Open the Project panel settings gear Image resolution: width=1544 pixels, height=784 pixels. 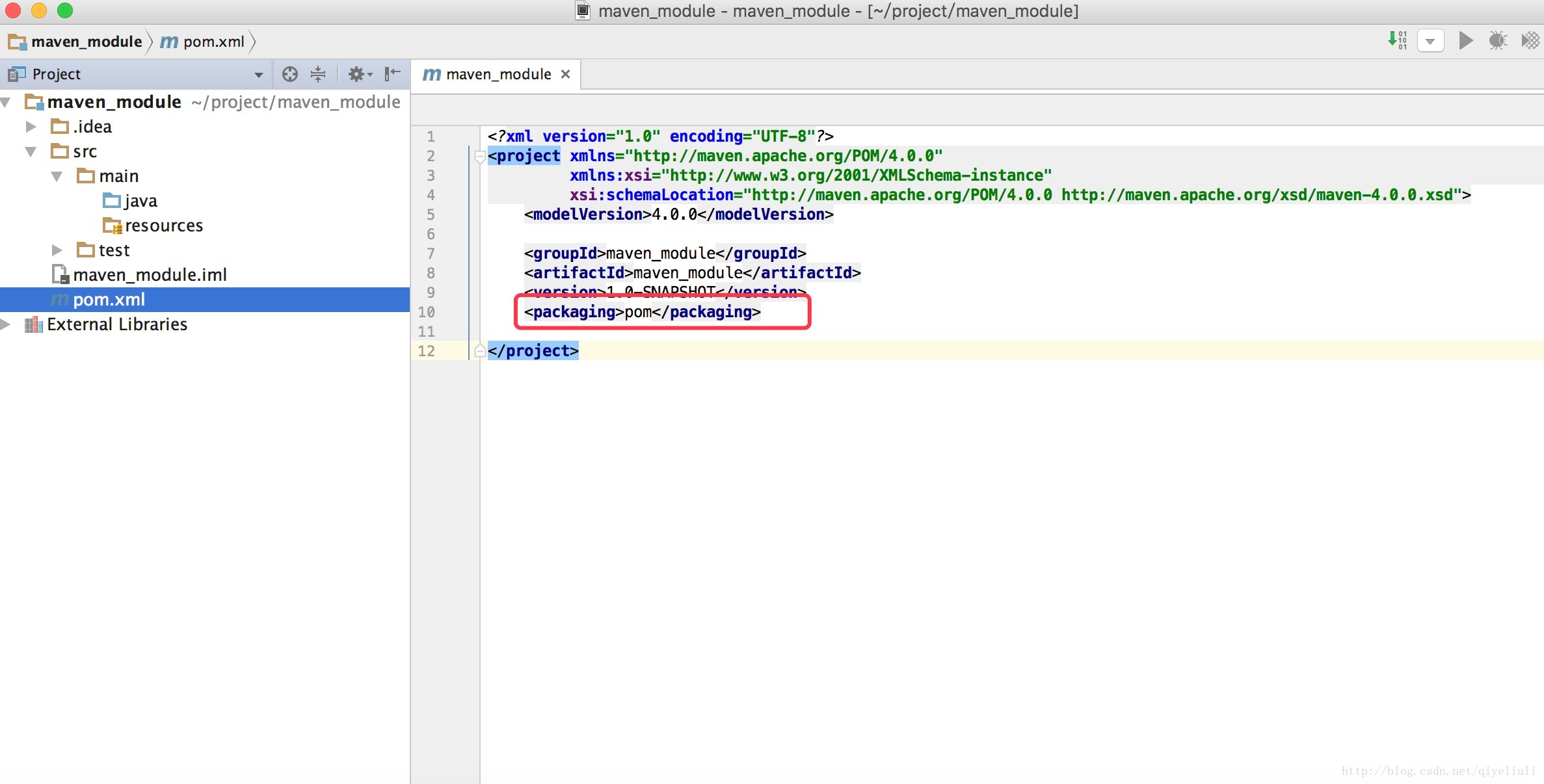pyautogui.click(x=360, y=74)
